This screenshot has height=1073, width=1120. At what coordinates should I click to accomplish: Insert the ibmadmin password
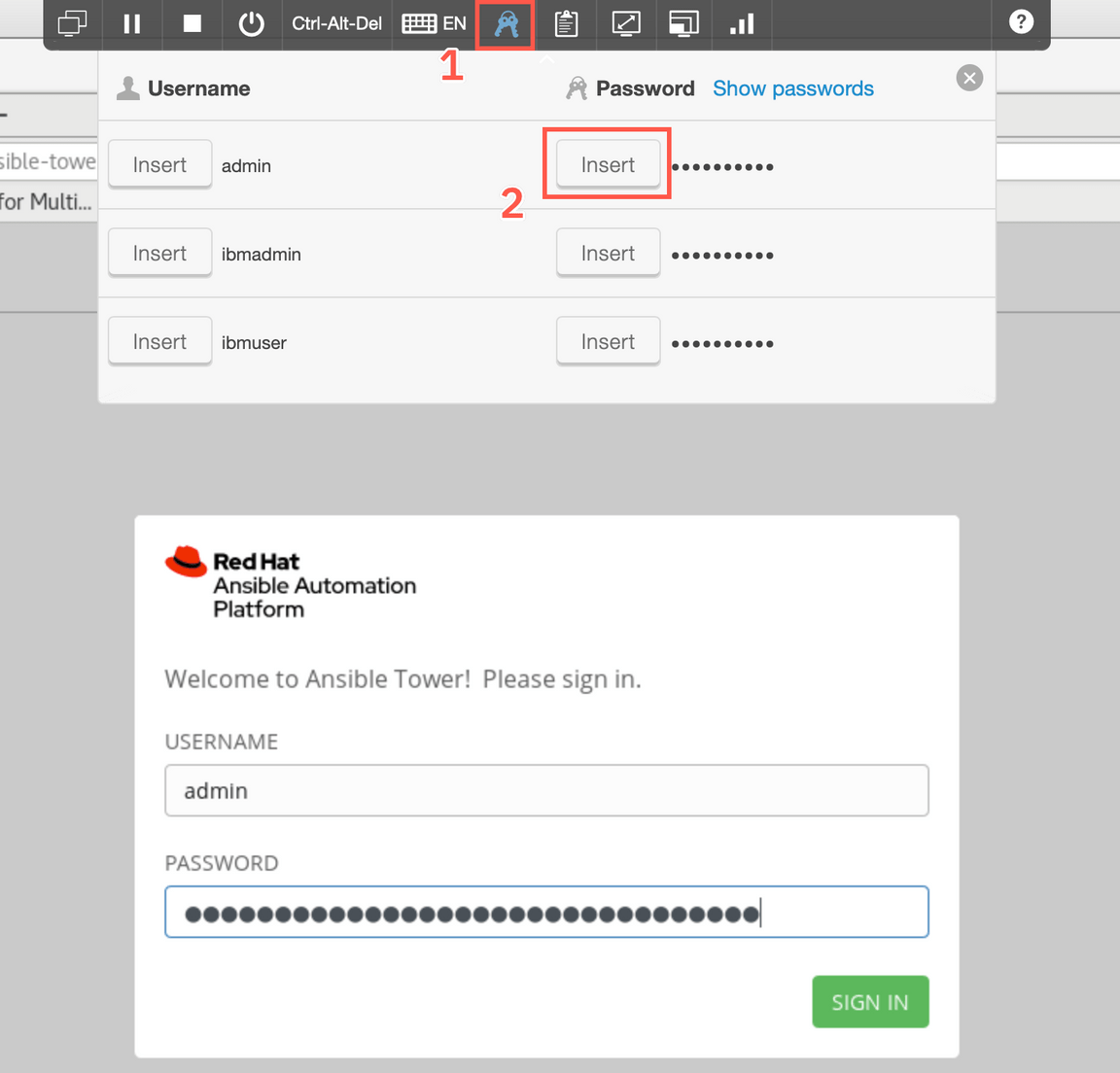[x=608, y=254]
